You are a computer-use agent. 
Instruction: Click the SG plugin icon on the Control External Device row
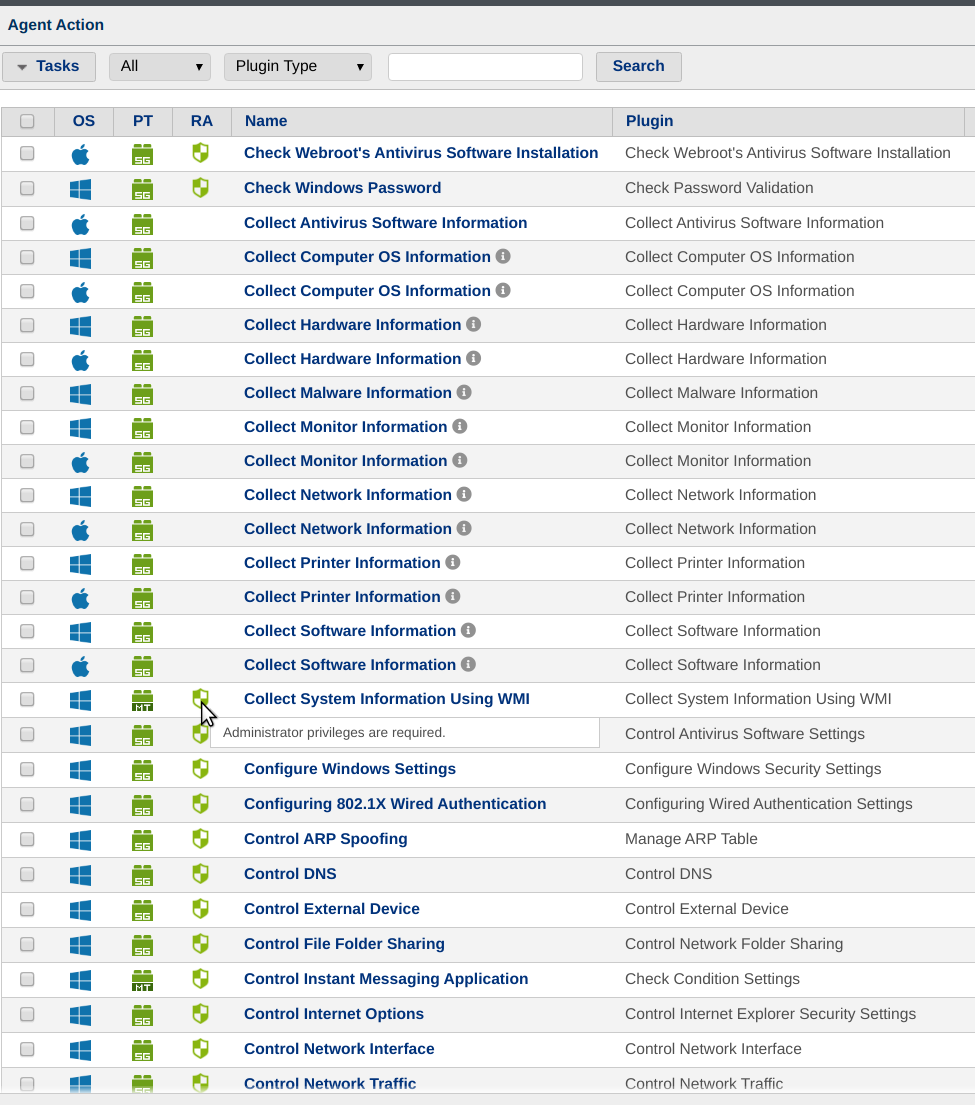coord(143,909)
